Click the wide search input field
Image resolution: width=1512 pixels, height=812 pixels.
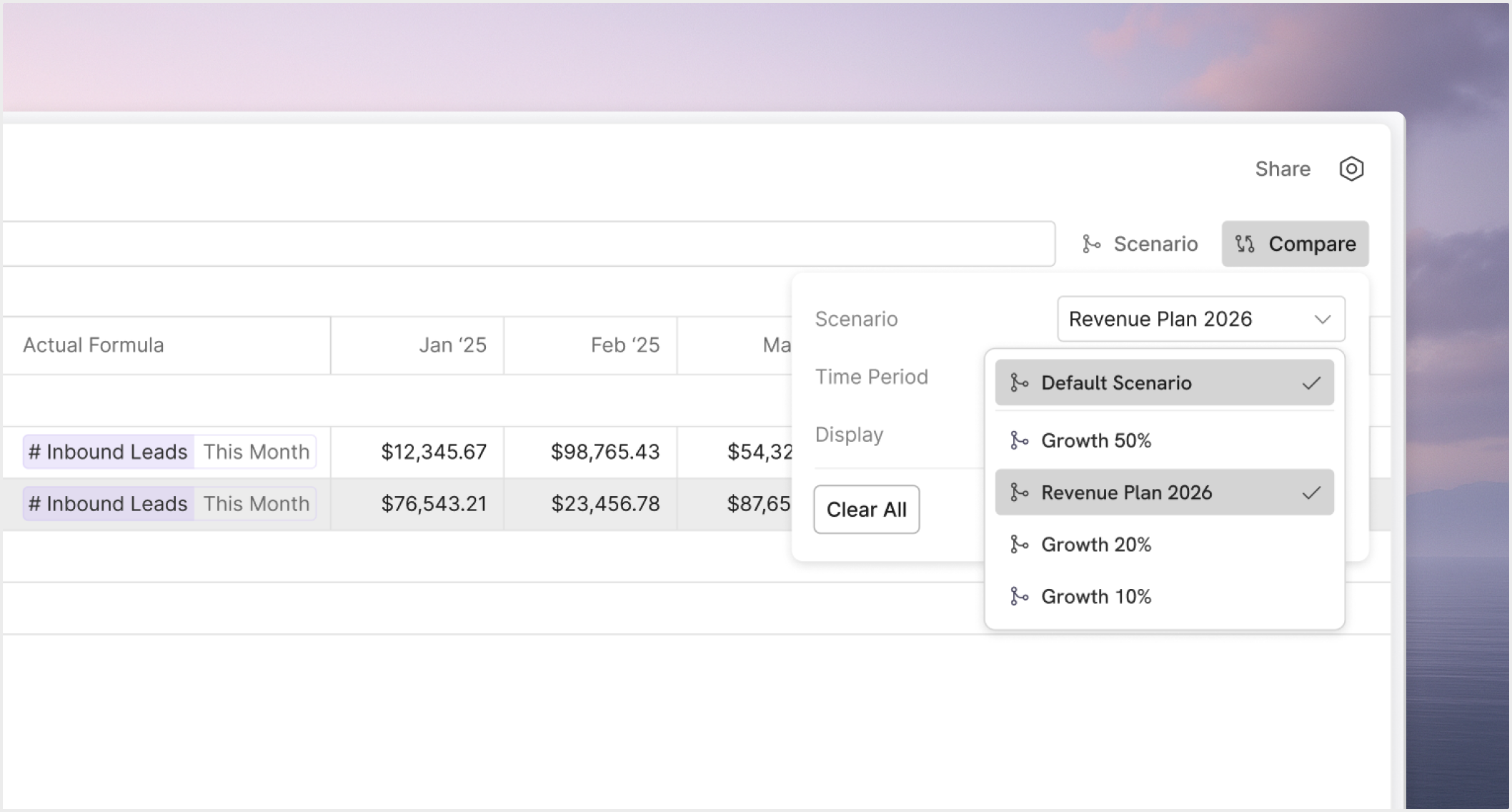(x=528, y=244)
